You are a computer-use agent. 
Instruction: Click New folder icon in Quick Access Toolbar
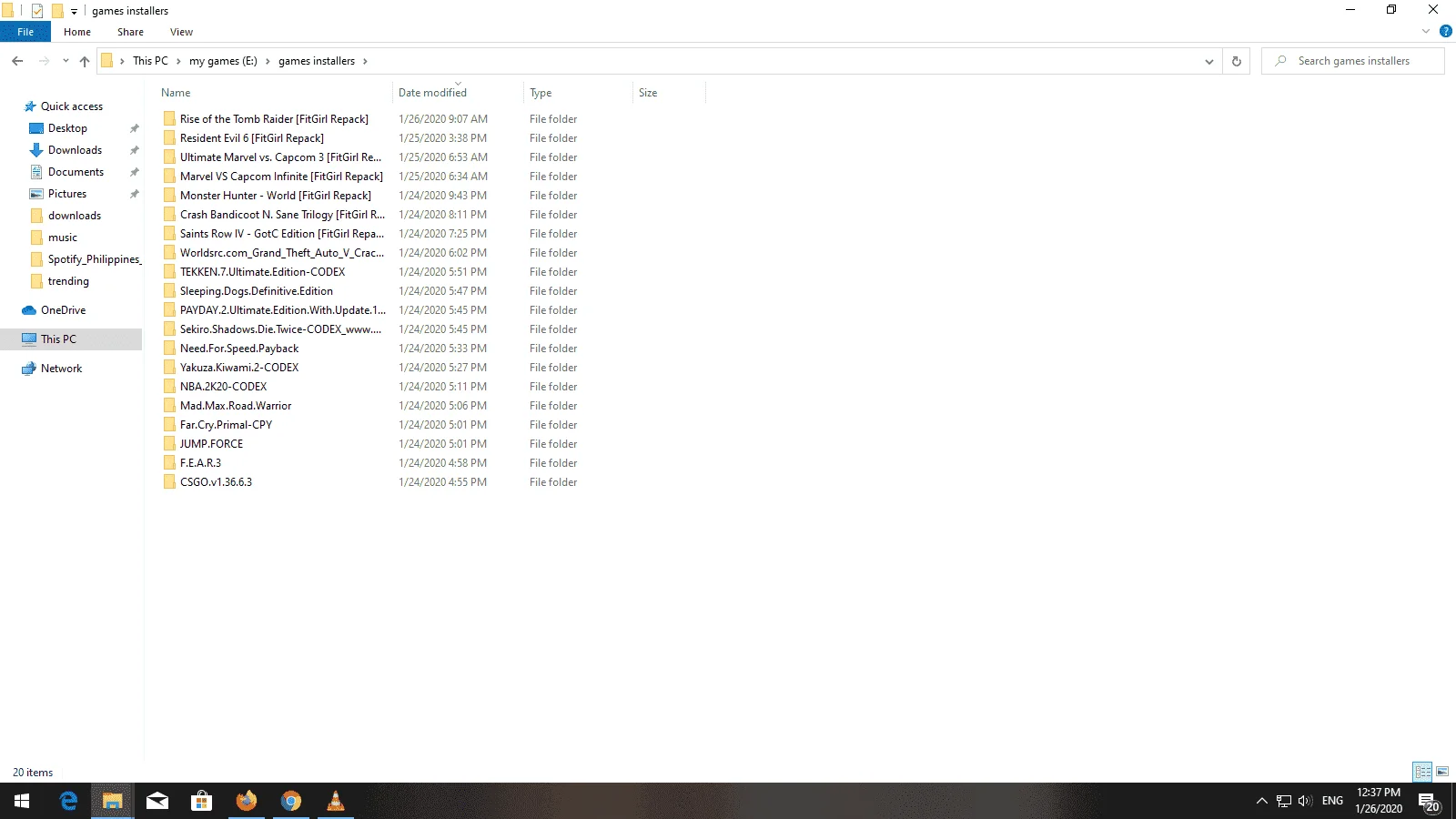pyautogui.click(x=56, y=11)
